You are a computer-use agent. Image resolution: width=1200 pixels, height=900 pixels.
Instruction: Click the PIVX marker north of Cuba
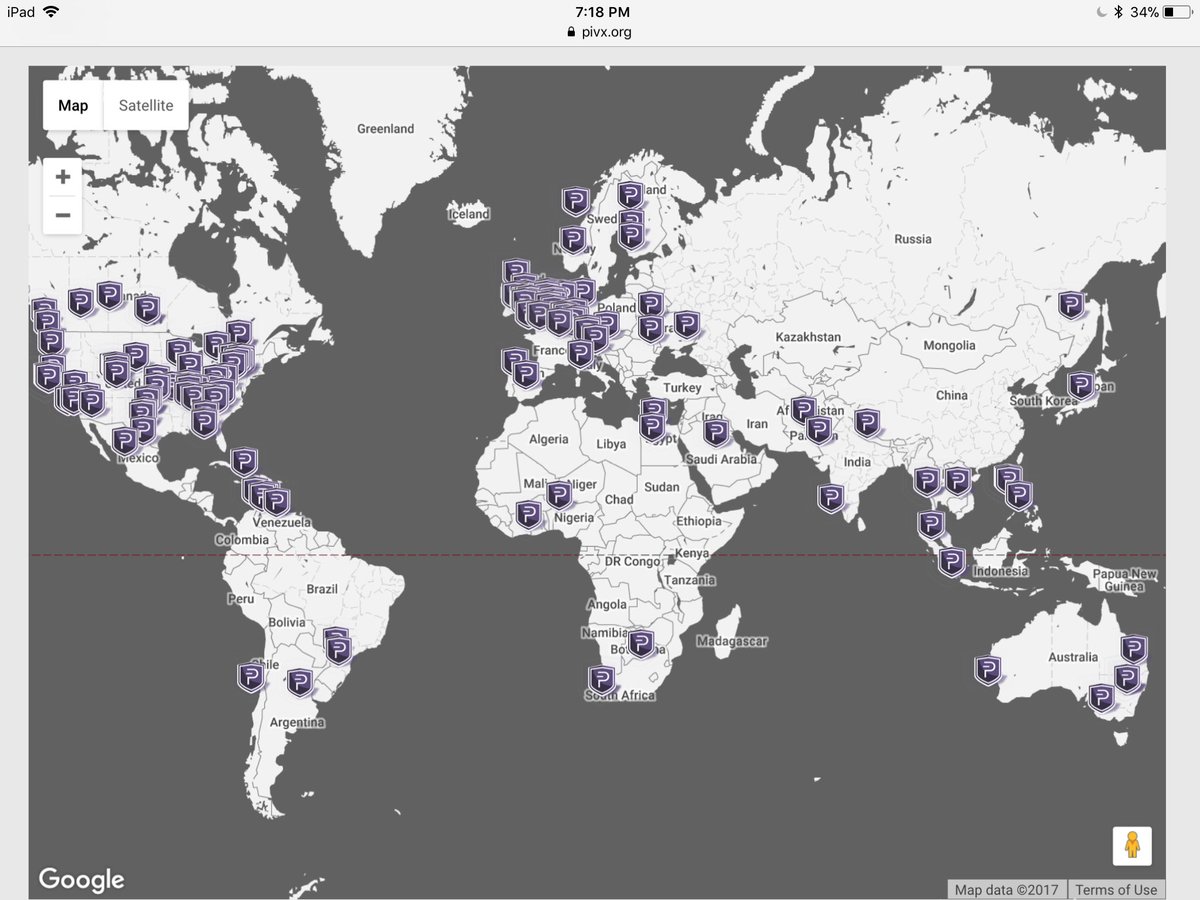244,461
